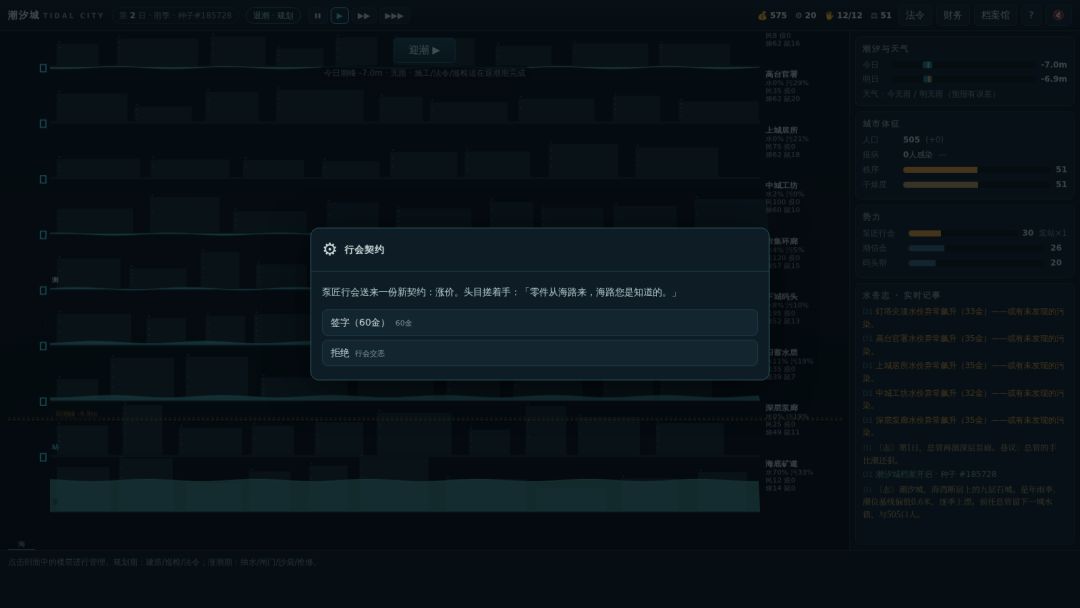
Task: Click the gold money bag icon showing 575
Action: coord(762,15)
